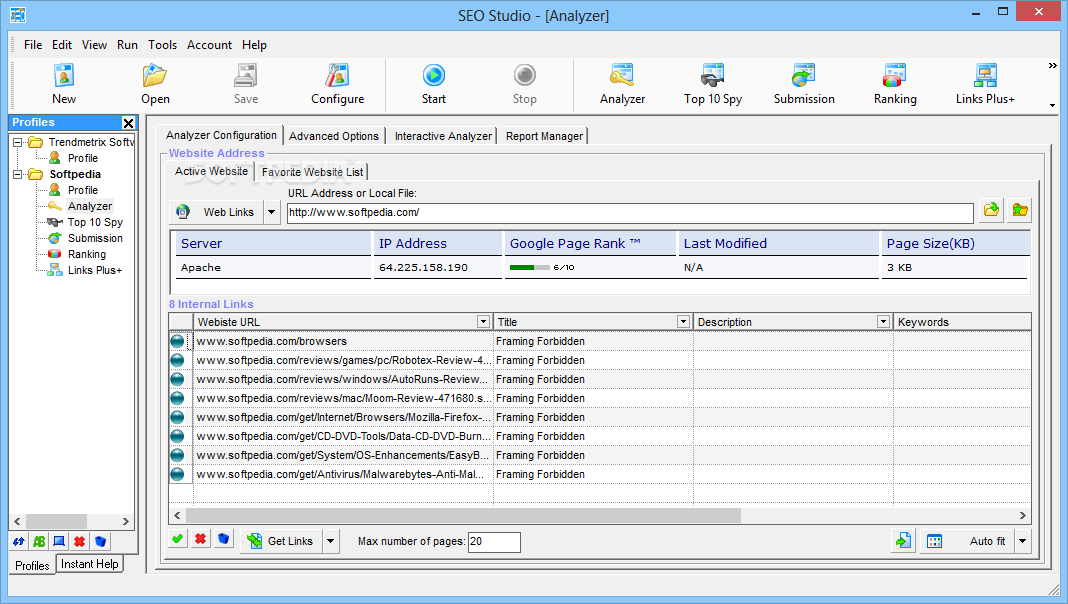The height and width of the screenshot is (604, 1068).
Task: Click the green arrow folder icon beside URL
Action: pos(991,210)
